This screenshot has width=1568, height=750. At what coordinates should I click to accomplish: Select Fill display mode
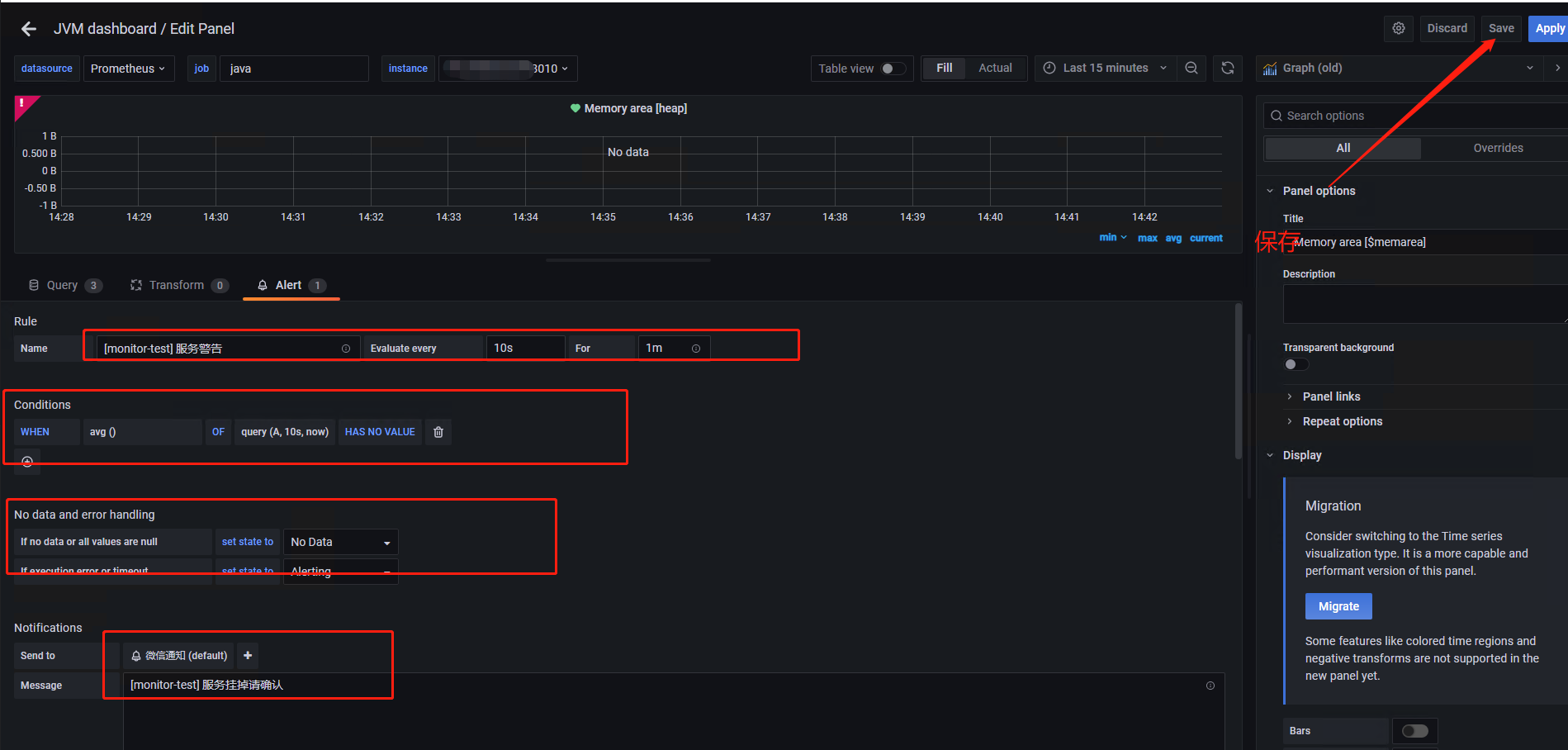click(x=944, y=68)
